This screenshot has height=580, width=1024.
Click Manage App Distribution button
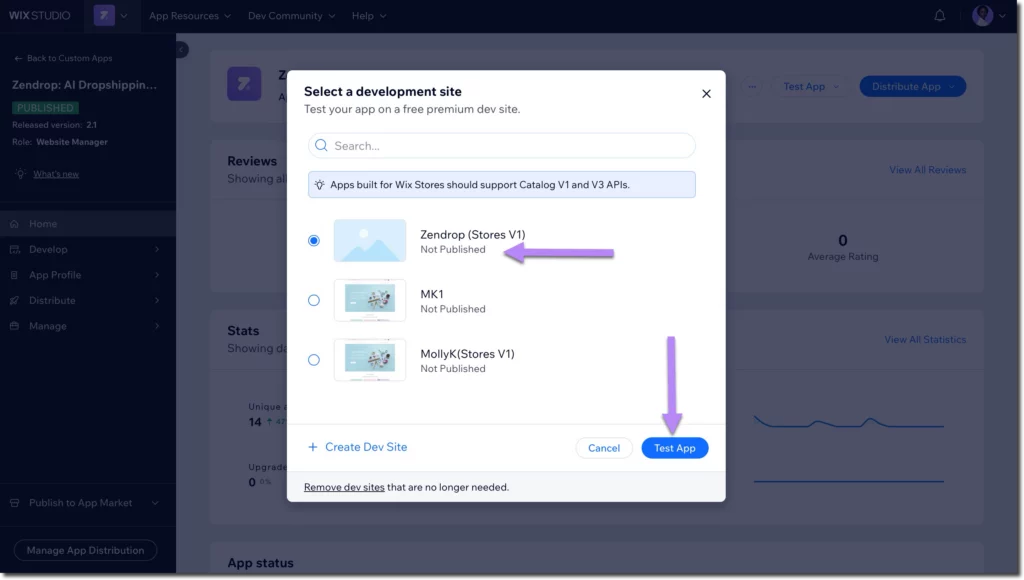tap(86, 550)
